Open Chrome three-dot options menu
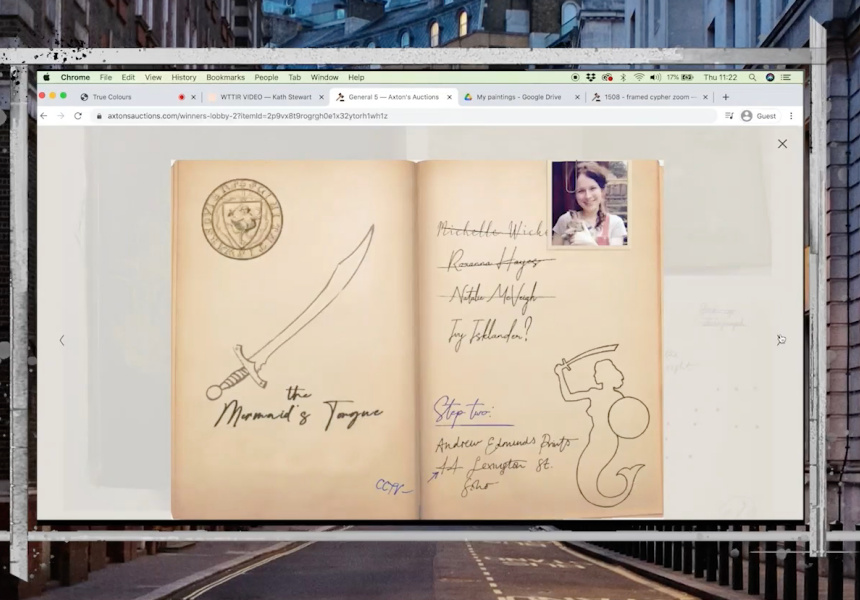Image resolution: width=860 pixels, height=600 pixels. 791,116
